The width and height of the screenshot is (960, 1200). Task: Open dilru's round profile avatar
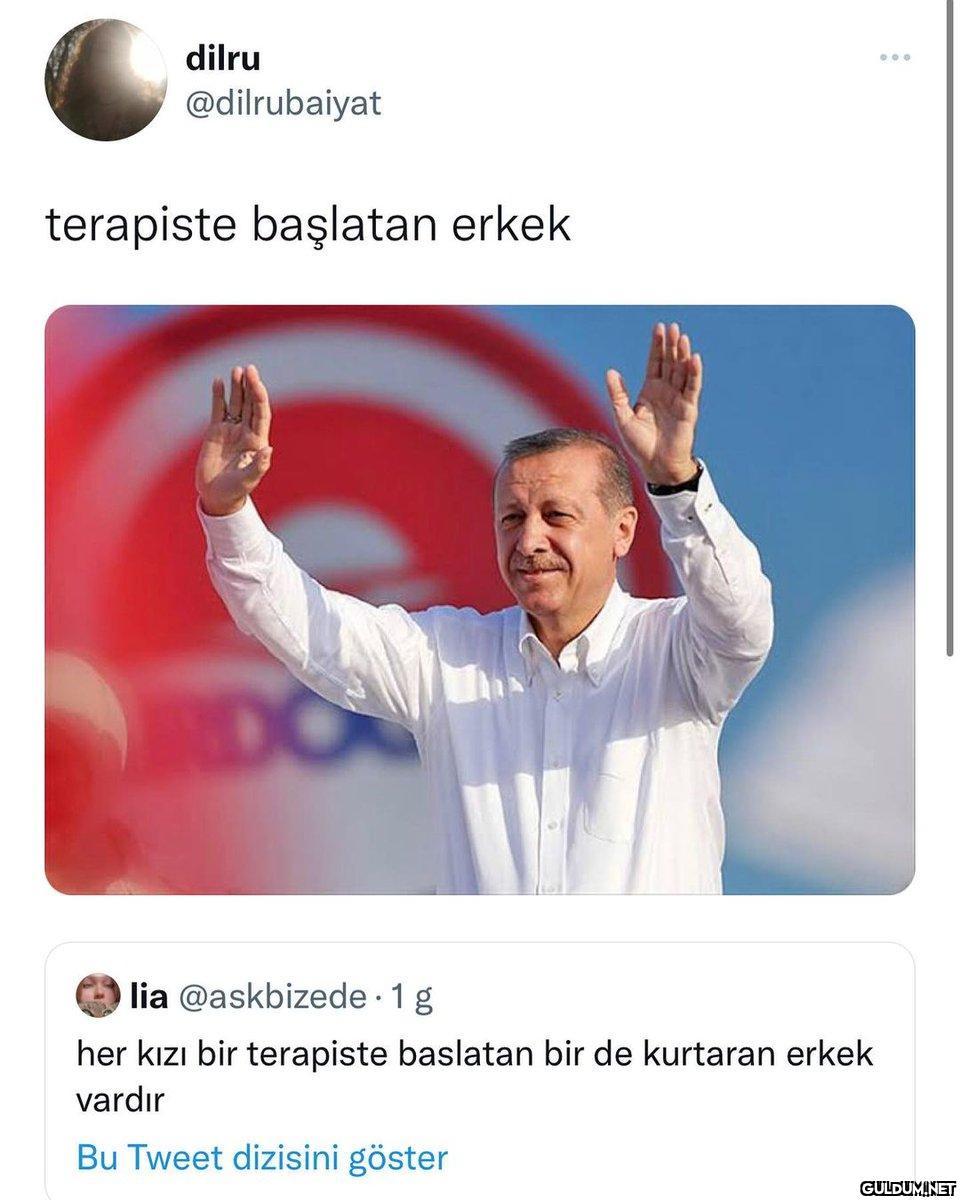pyautogui.click(x=106, y=80)
